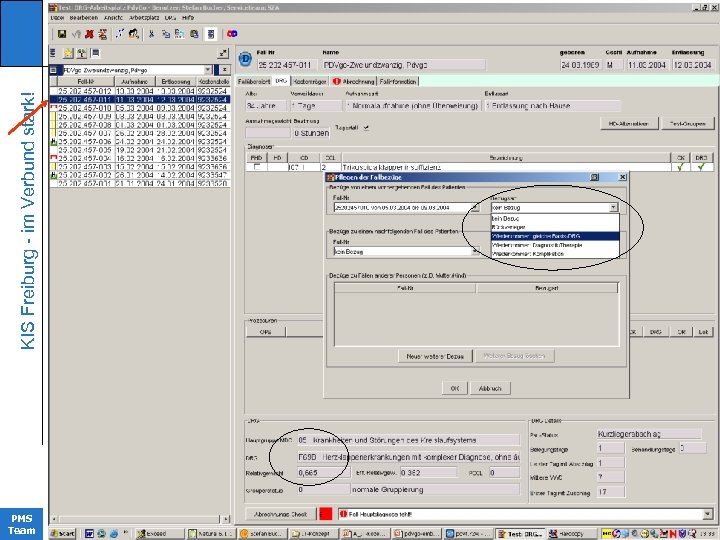720x540 pixels.
Task: Click the tree-structure icon in left panel
Action: (82, 53)
